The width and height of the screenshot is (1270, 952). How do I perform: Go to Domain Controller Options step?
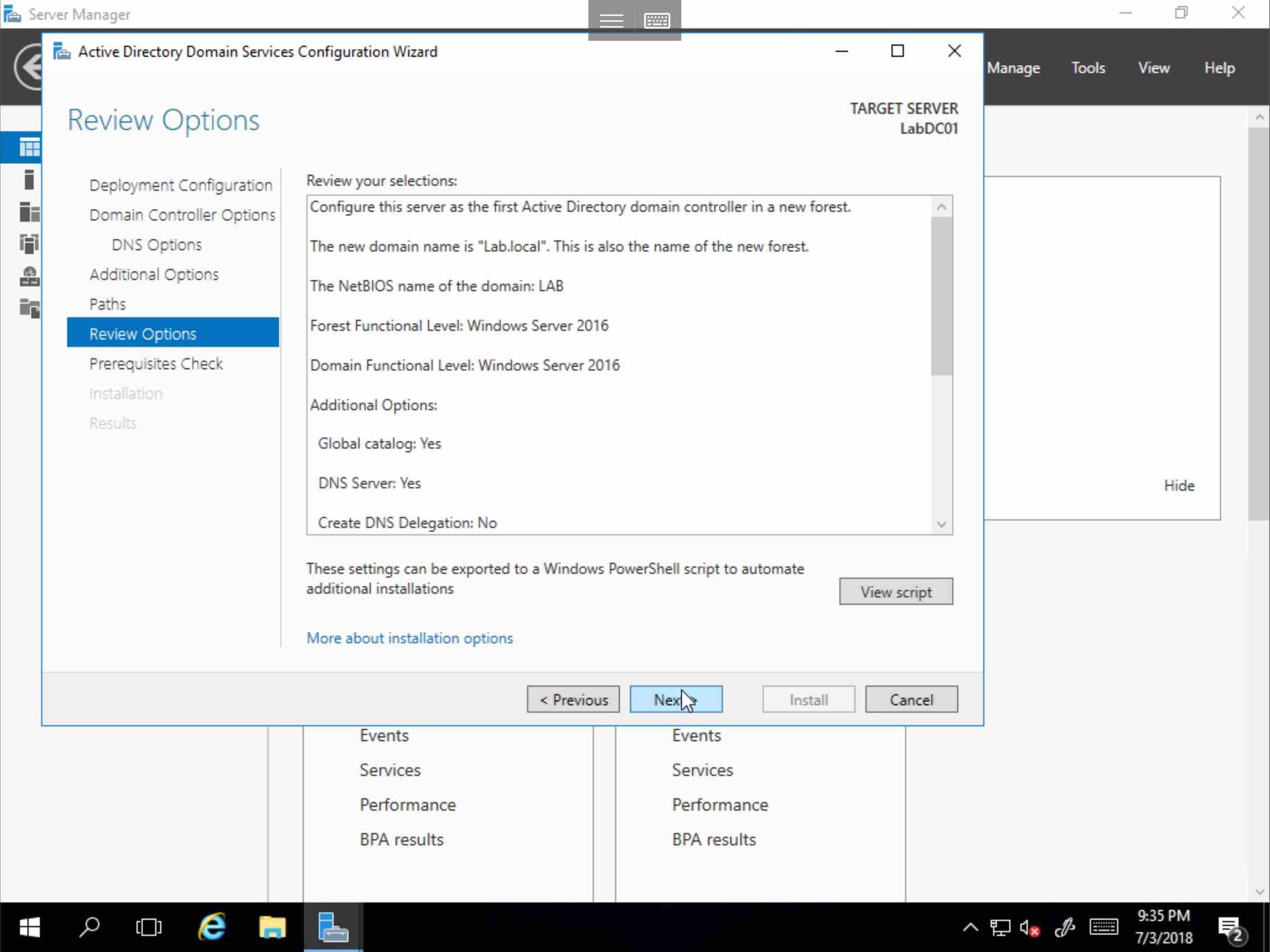tap(182, 215)
